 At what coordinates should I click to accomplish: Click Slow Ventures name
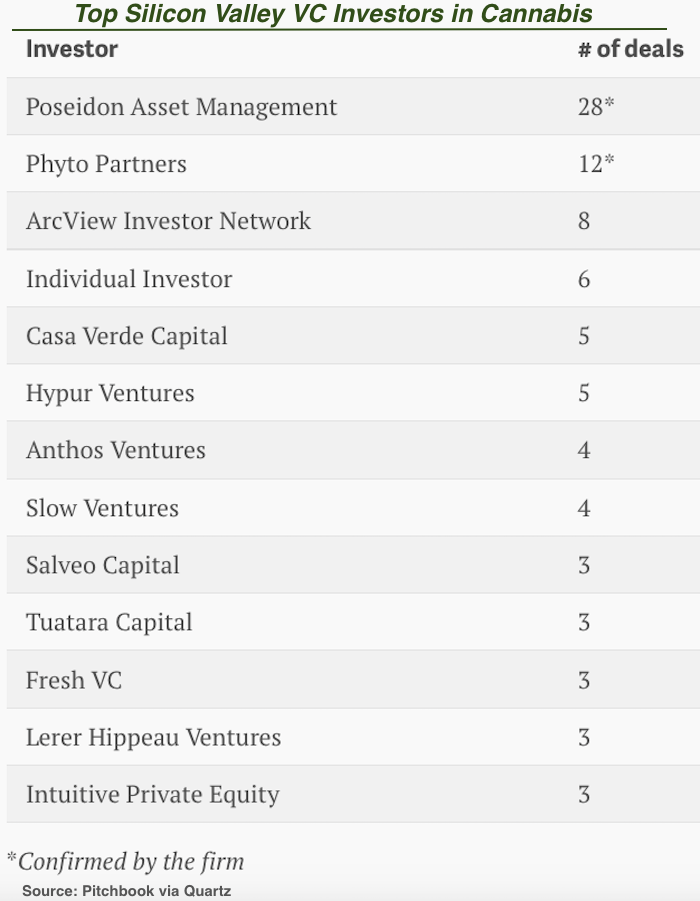102,508
